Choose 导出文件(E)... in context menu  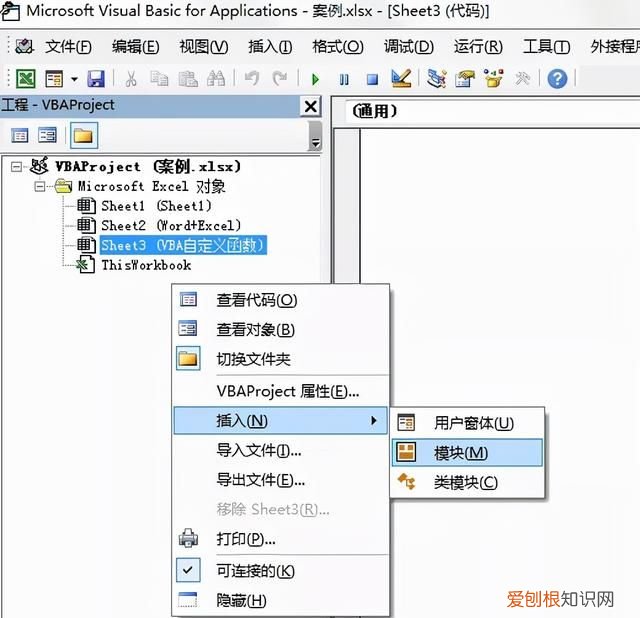[x=280, y=480]
